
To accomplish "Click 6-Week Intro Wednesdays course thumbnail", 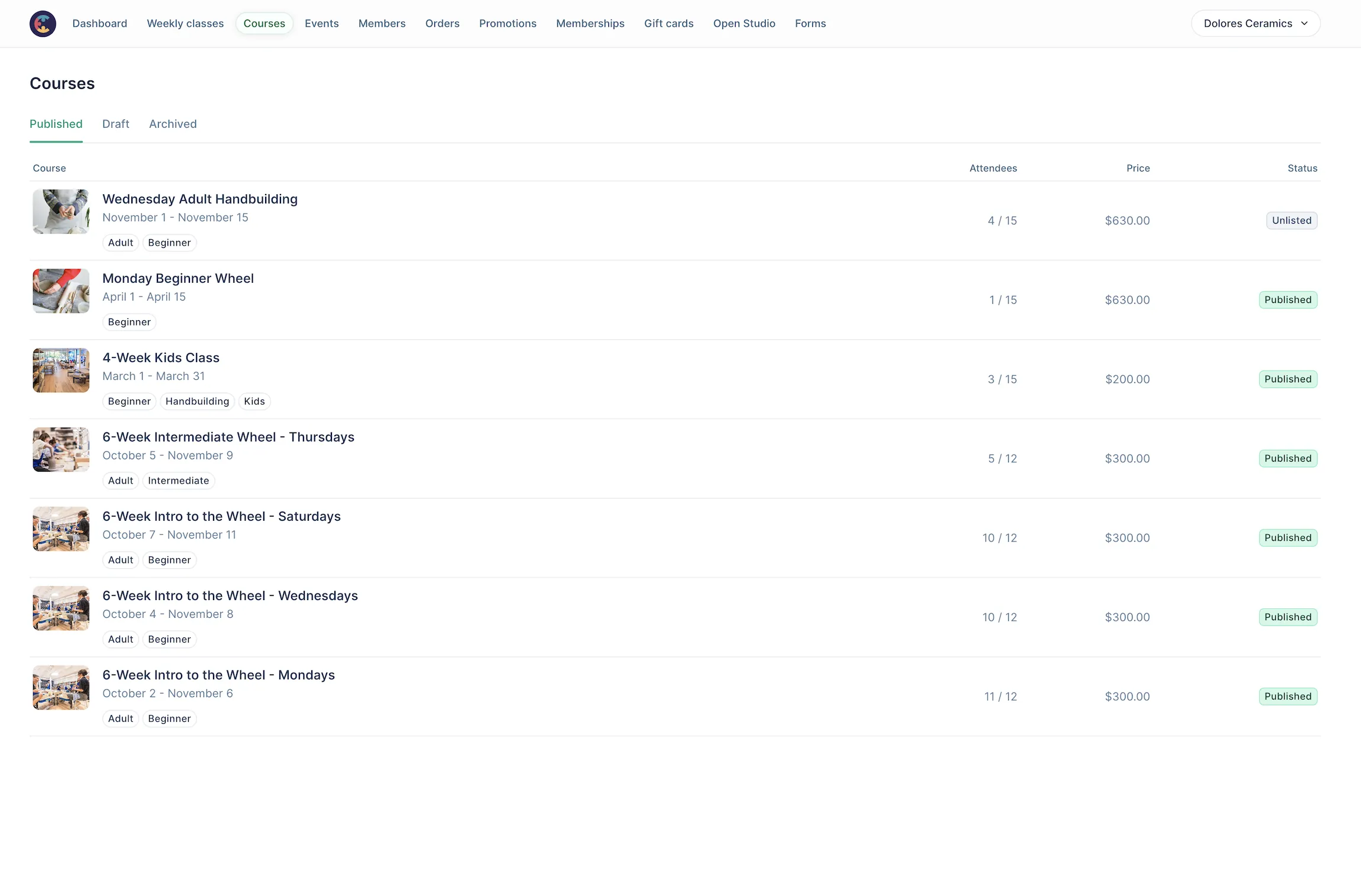I will coord(61,608).
